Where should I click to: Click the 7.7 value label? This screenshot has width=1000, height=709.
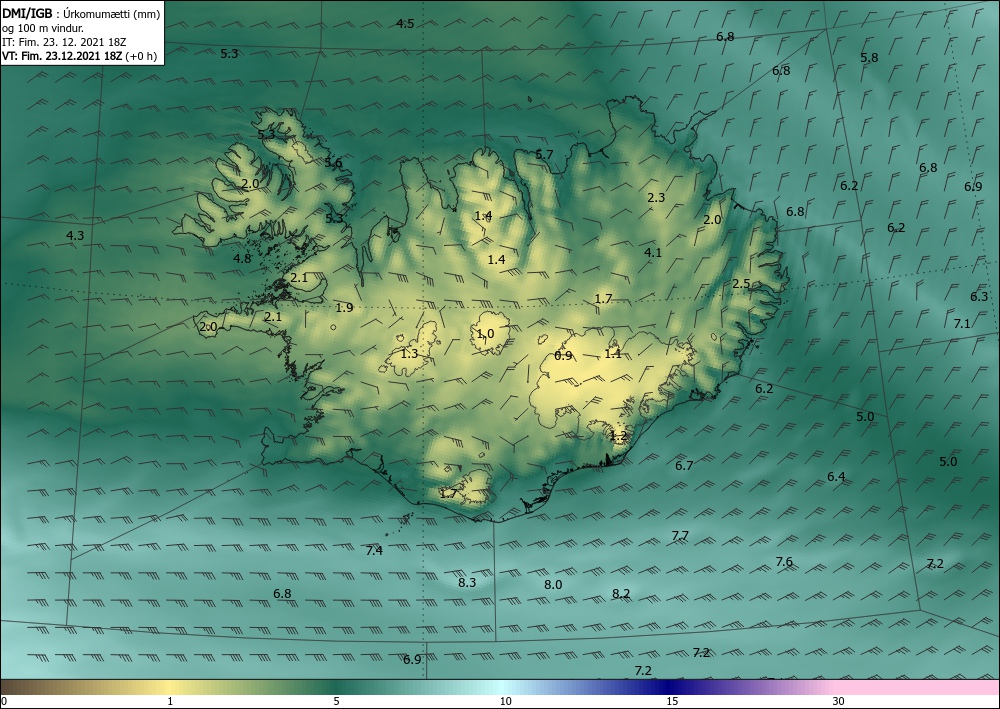680,536
